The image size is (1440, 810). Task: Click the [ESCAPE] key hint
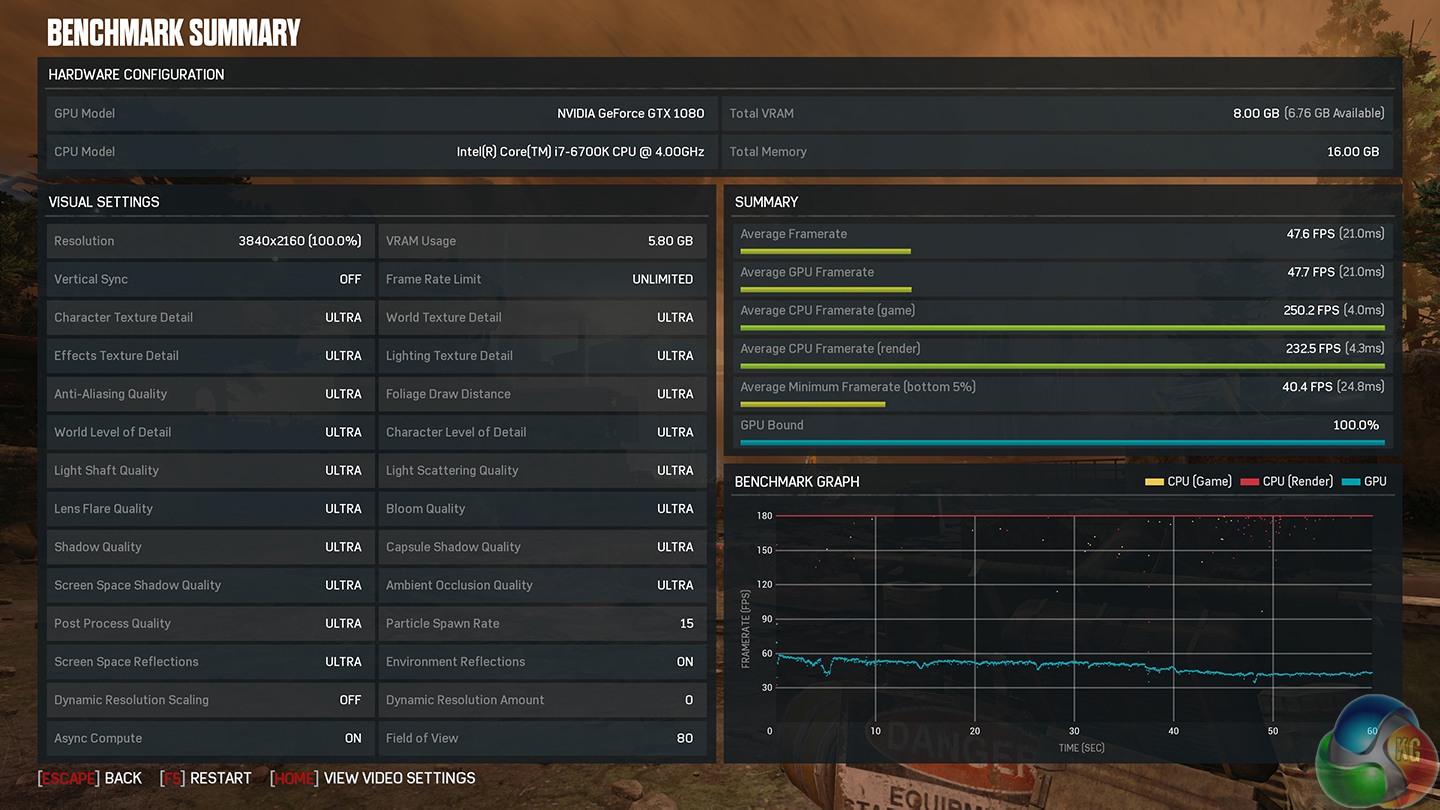[68, 778]
